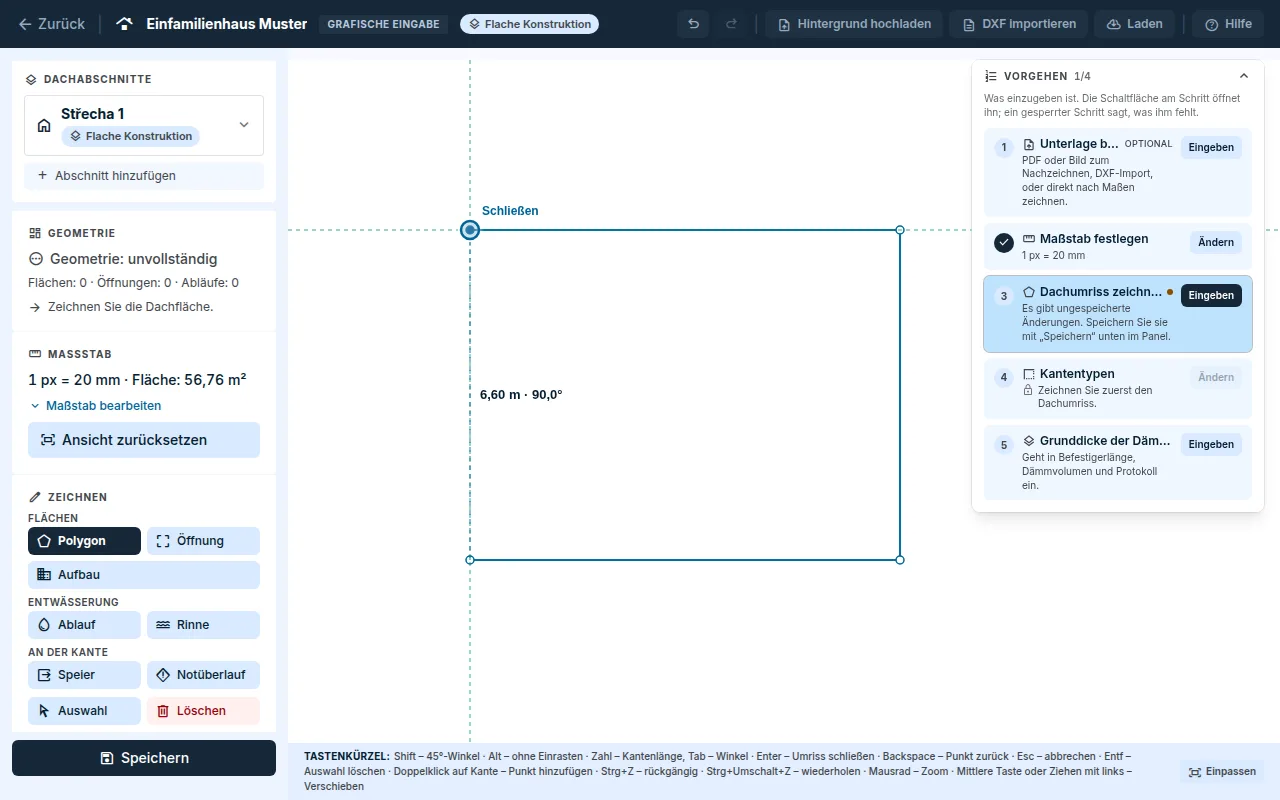Click the bottom-right polygon vertex
Screen dimensions: 1280x800
point(900,560)
